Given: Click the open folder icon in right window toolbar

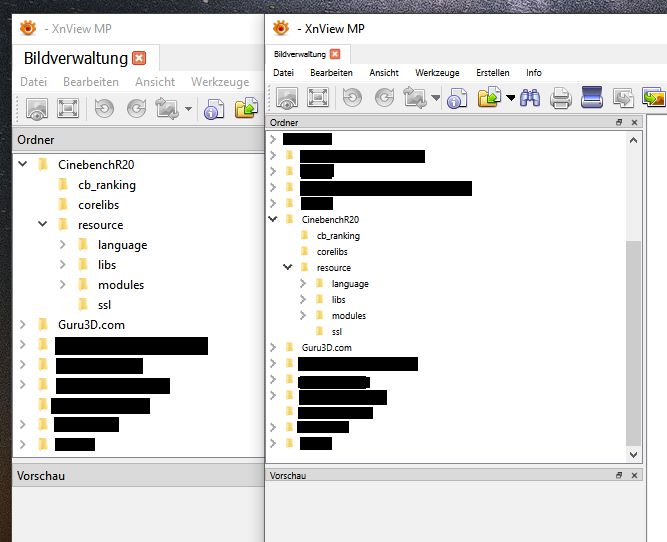Looking at the screenshot, I should pyautogui.click(x=489, y=97).
